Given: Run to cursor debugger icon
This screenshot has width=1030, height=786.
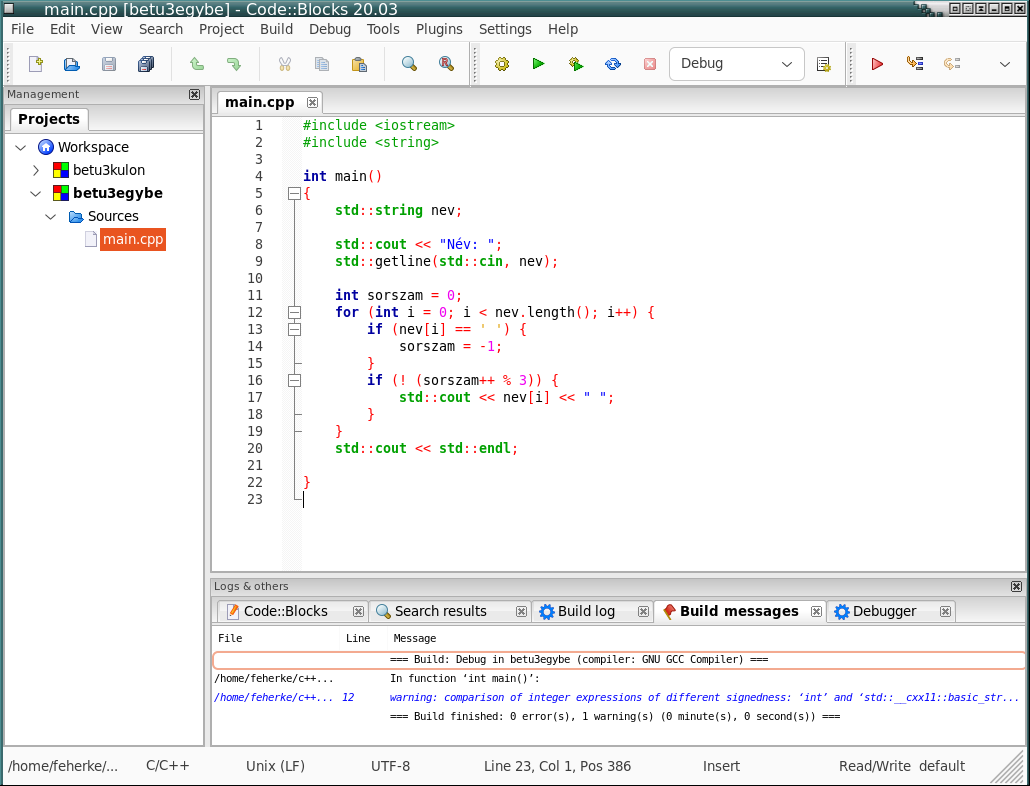Looking at the screenshot, I should [915, 64].
